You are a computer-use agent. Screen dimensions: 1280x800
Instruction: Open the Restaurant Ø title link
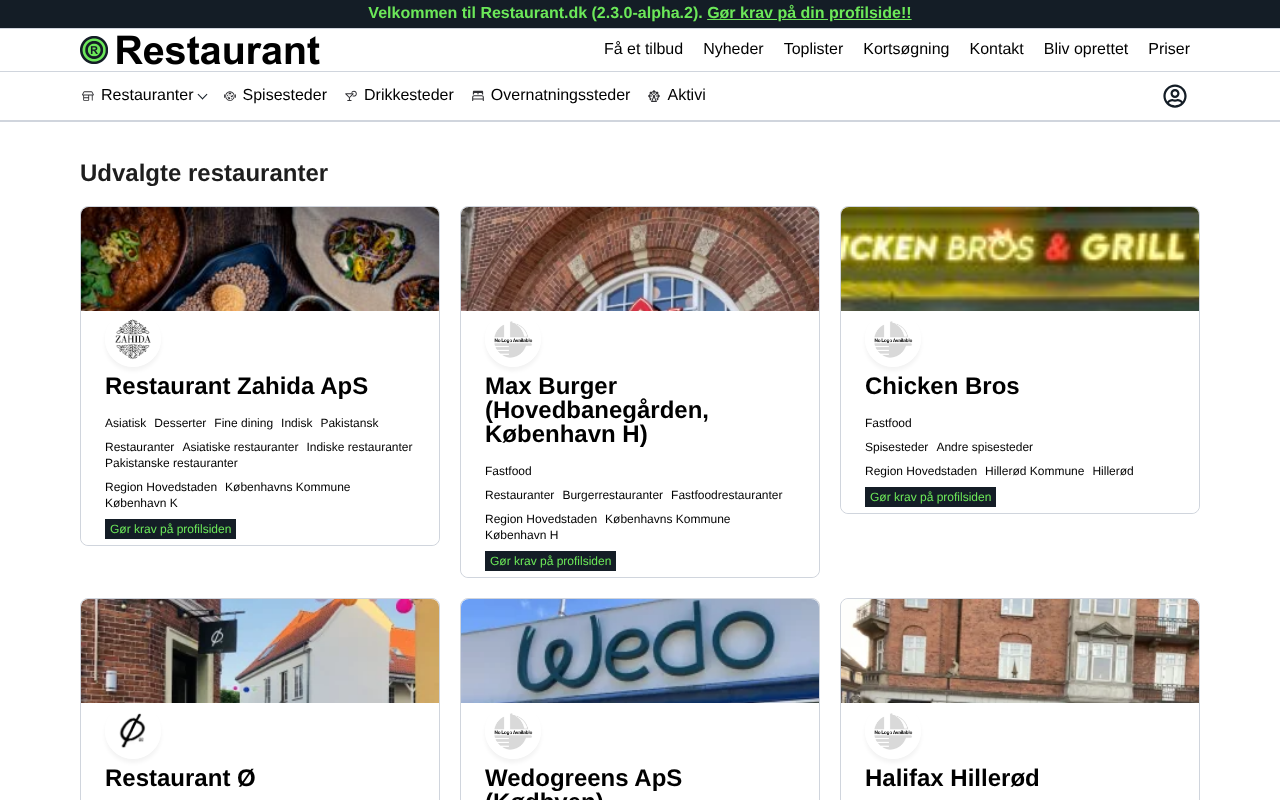tap(180, 778)
